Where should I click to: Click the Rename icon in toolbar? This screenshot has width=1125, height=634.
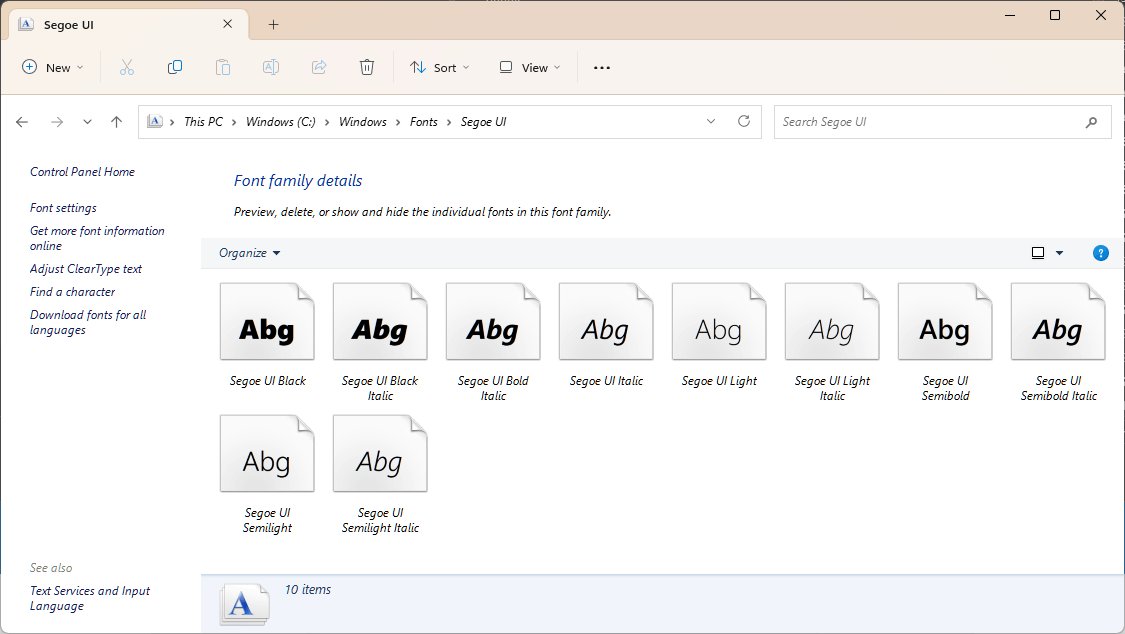coord(270,67)
